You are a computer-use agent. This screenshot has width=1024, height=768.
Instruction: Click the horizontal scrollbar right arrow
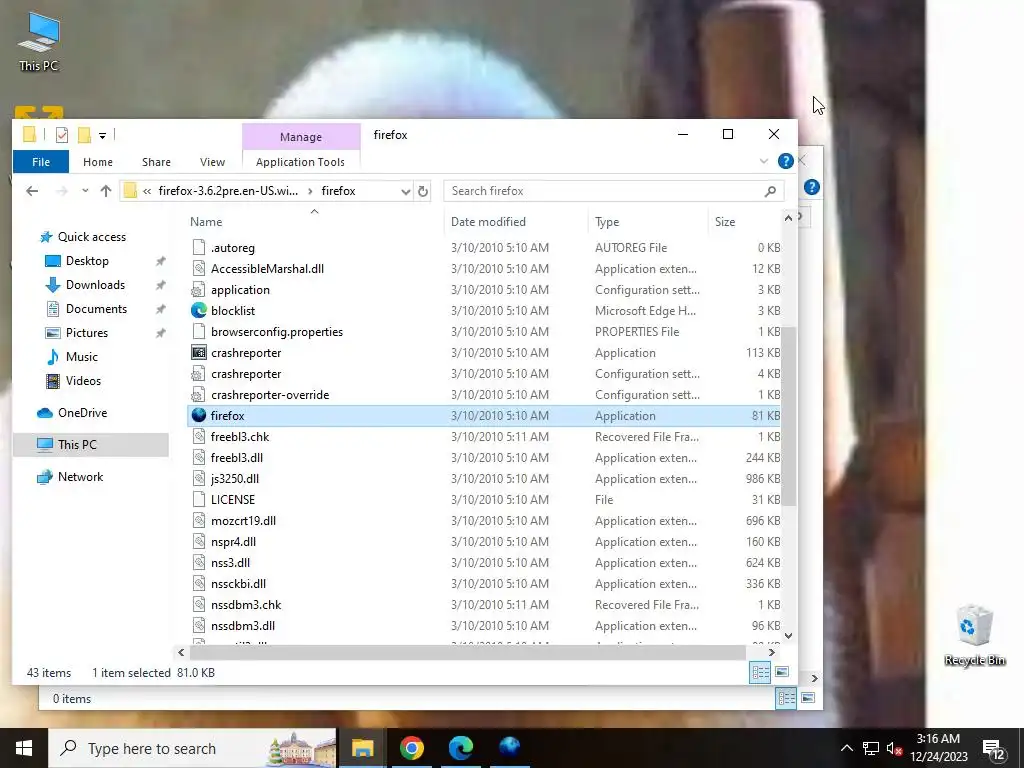(x=772, y=652)
